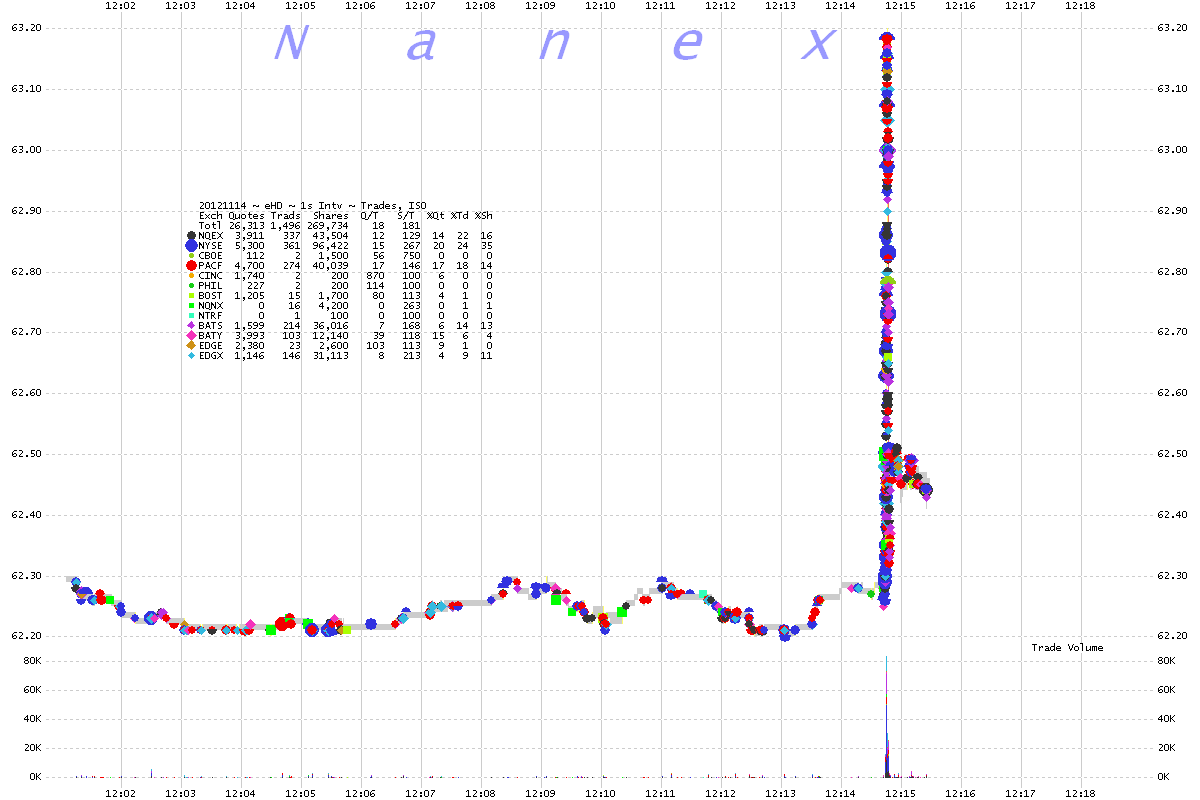Click NYSE shares value '96,422'
Screen dimensions: 1200x800
331,246
